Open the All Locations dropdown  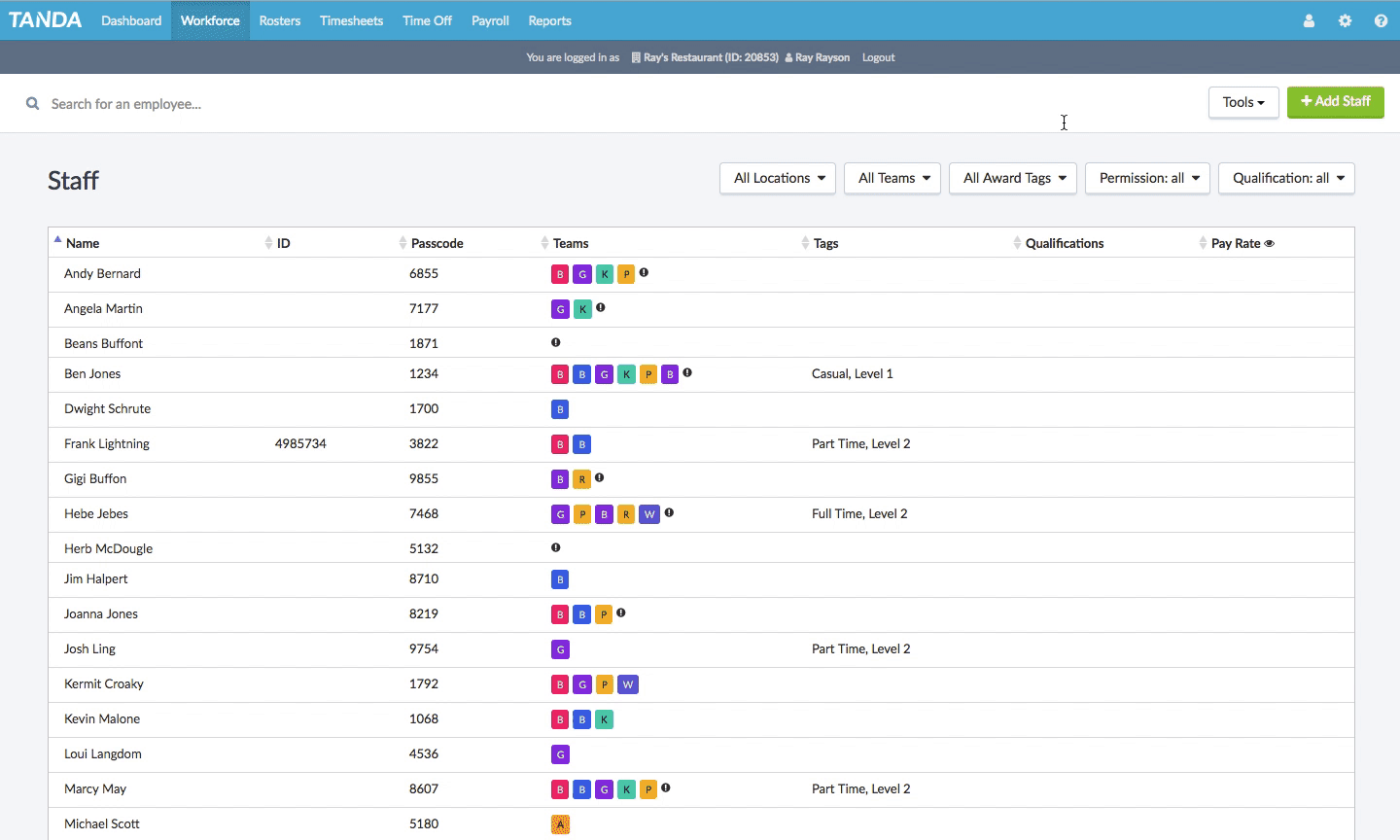[x=779, y=178]
